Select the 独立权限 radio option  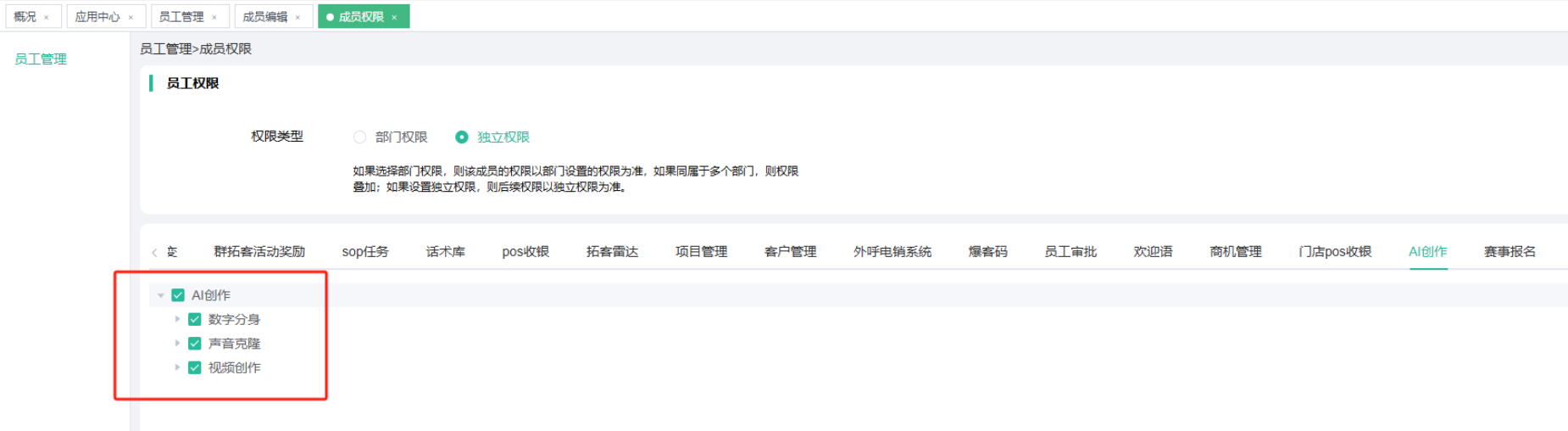pos(462,137)
